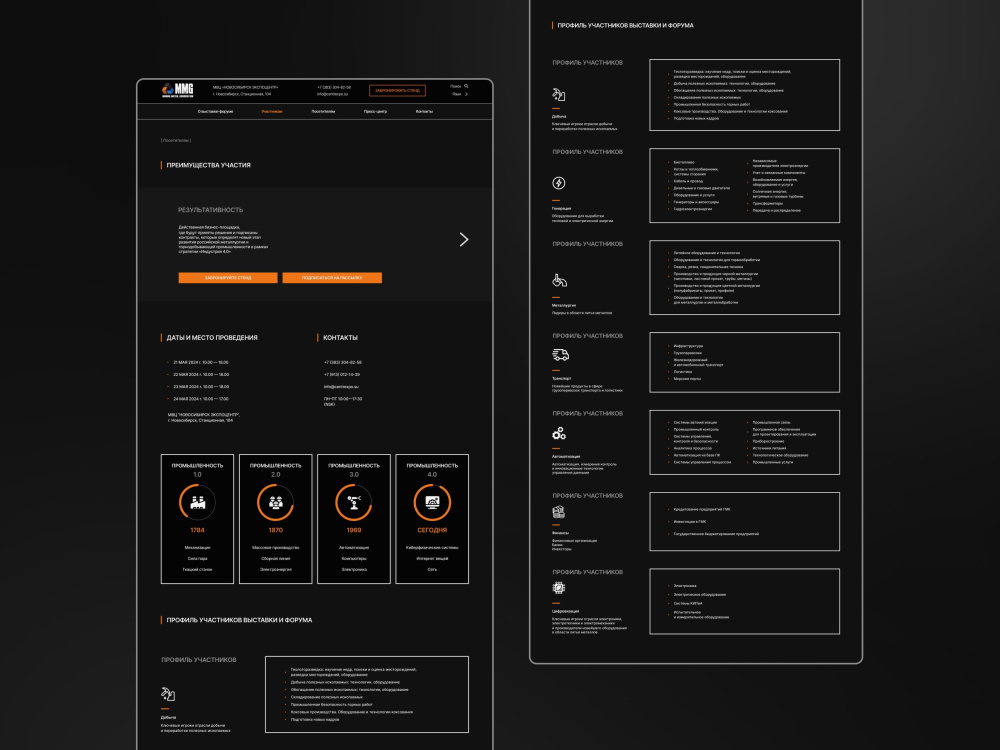This screenshot has height=750, width=1000.
Task: Open search via the magnifier icon
Action: pos(466,86)
